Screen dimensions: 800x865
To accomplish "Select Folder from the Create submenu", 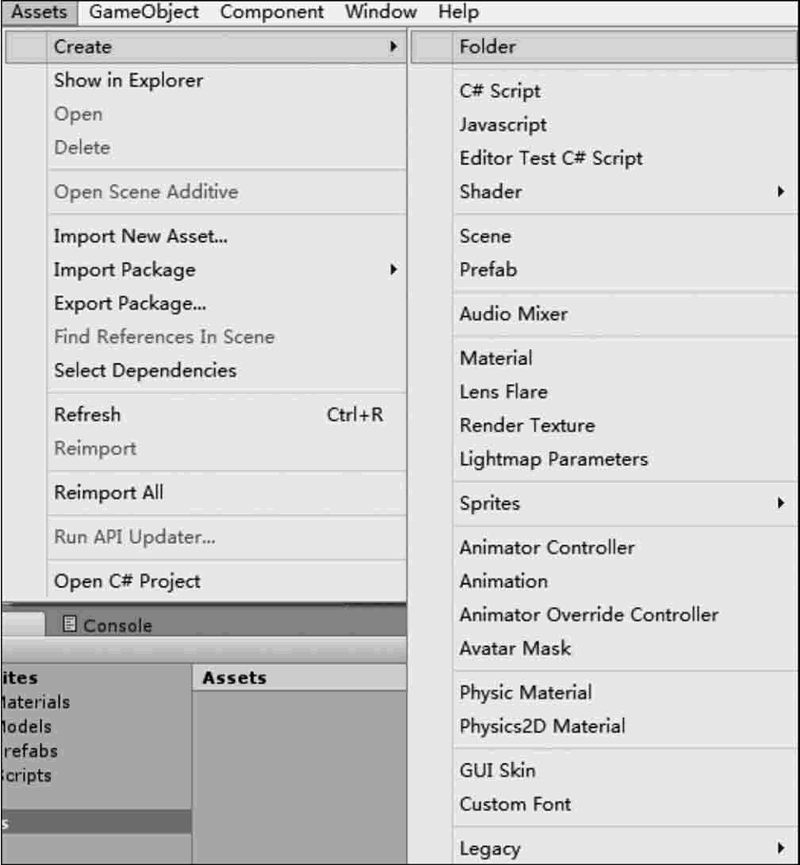I will coord(488,46).
